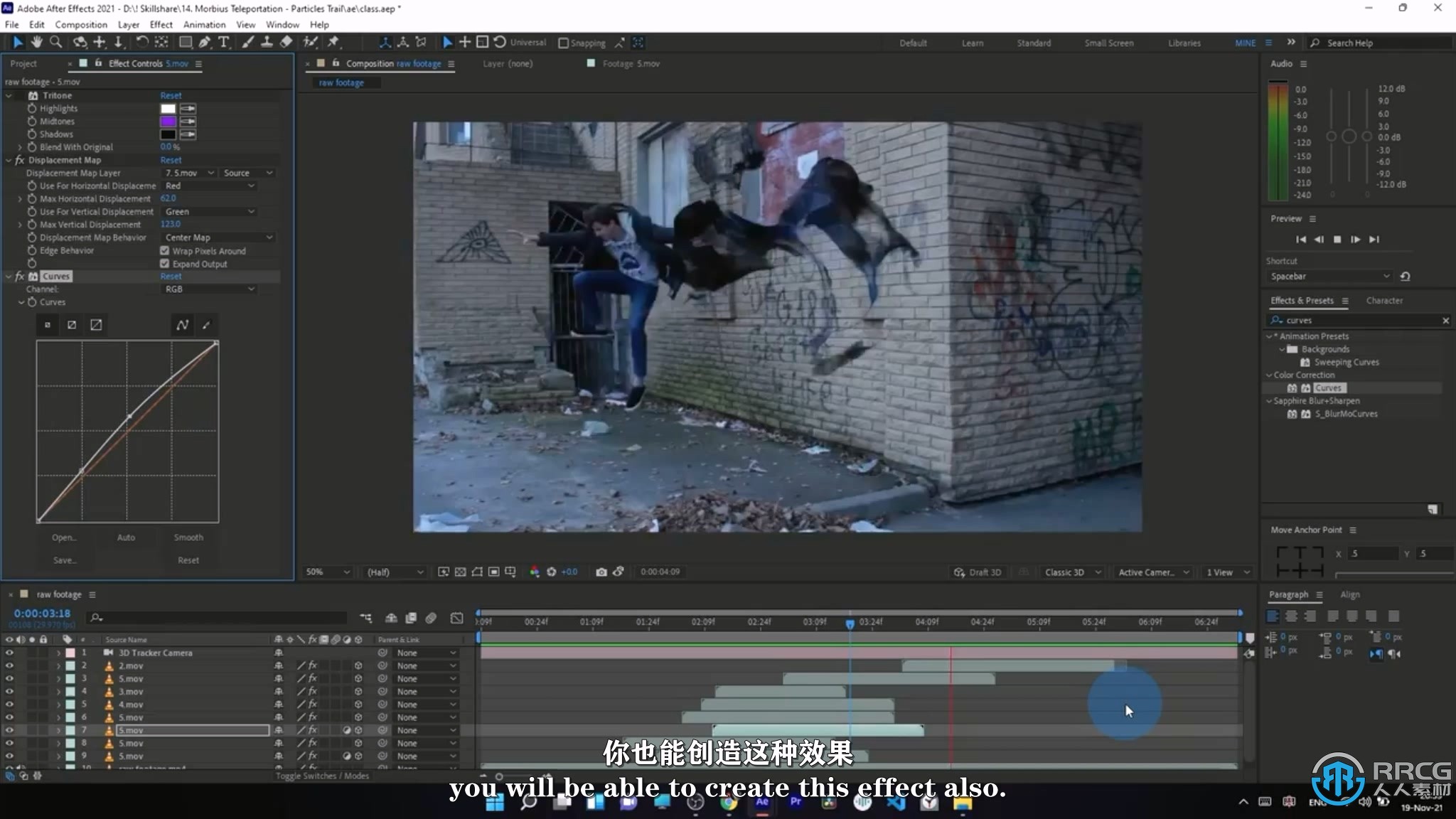Jump to first frame in Preview panel
This screenshot has width=1456, height=819.
1301,240
